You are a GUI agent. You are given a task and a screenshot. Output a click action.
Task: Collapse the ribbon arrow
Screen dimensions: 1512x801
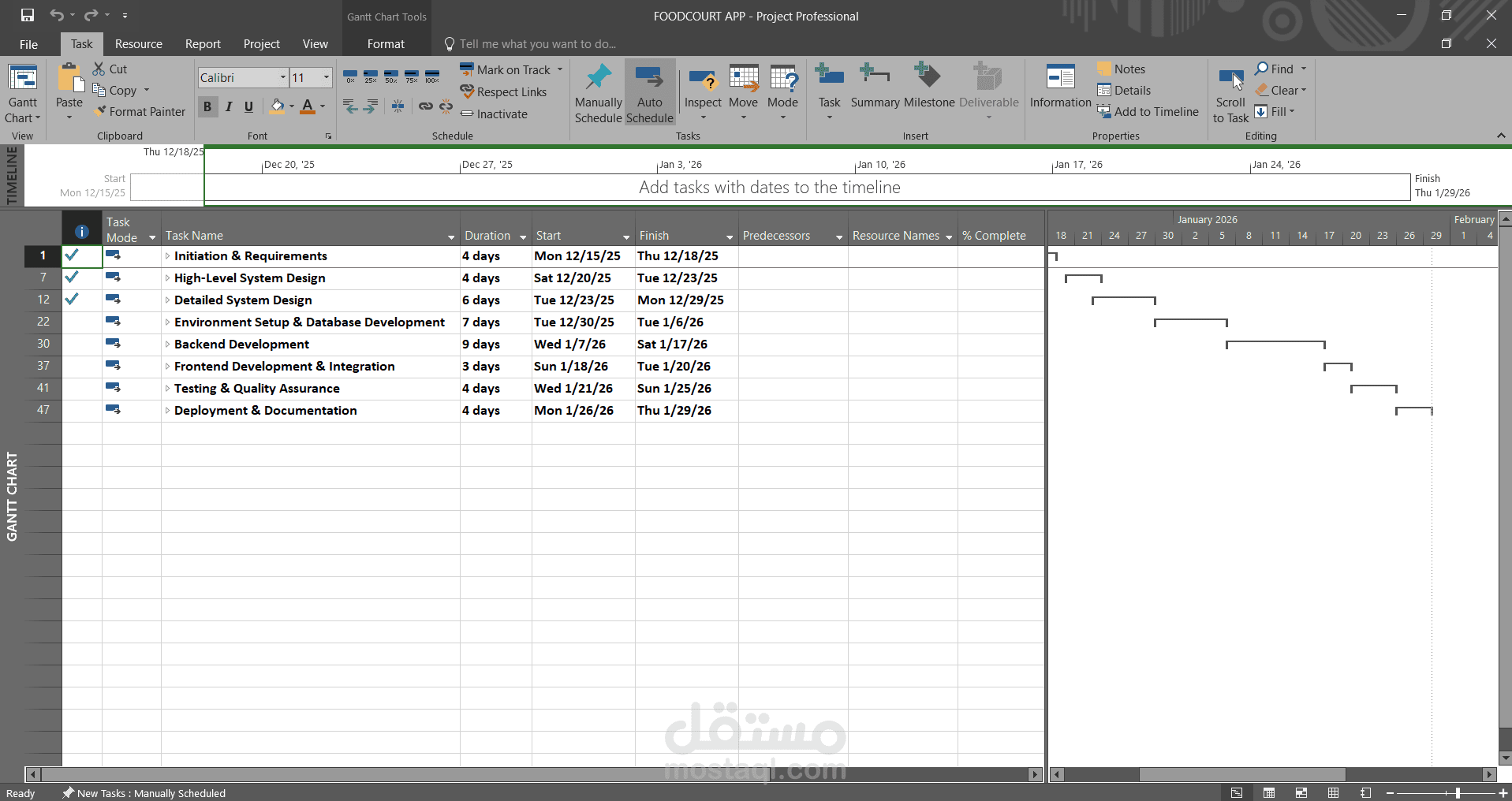click(1500, 136)
